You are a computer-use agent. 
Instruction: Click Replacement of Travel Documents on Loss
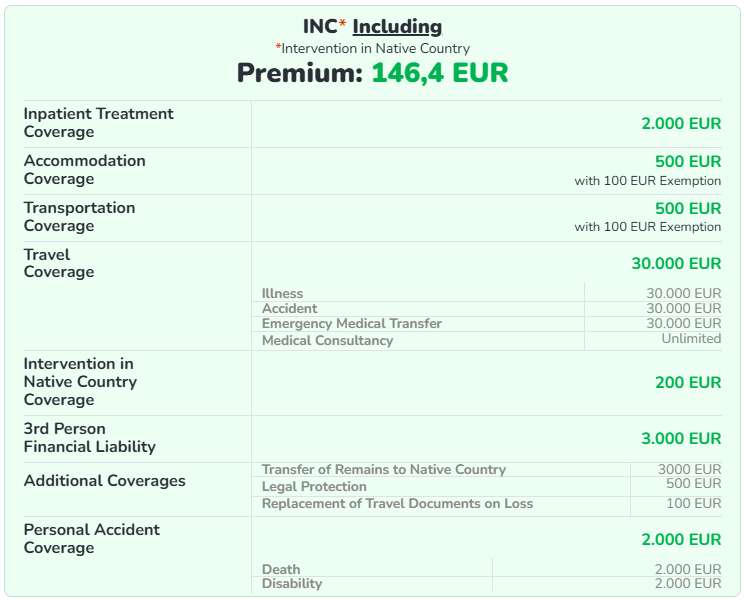coord(397,504)
